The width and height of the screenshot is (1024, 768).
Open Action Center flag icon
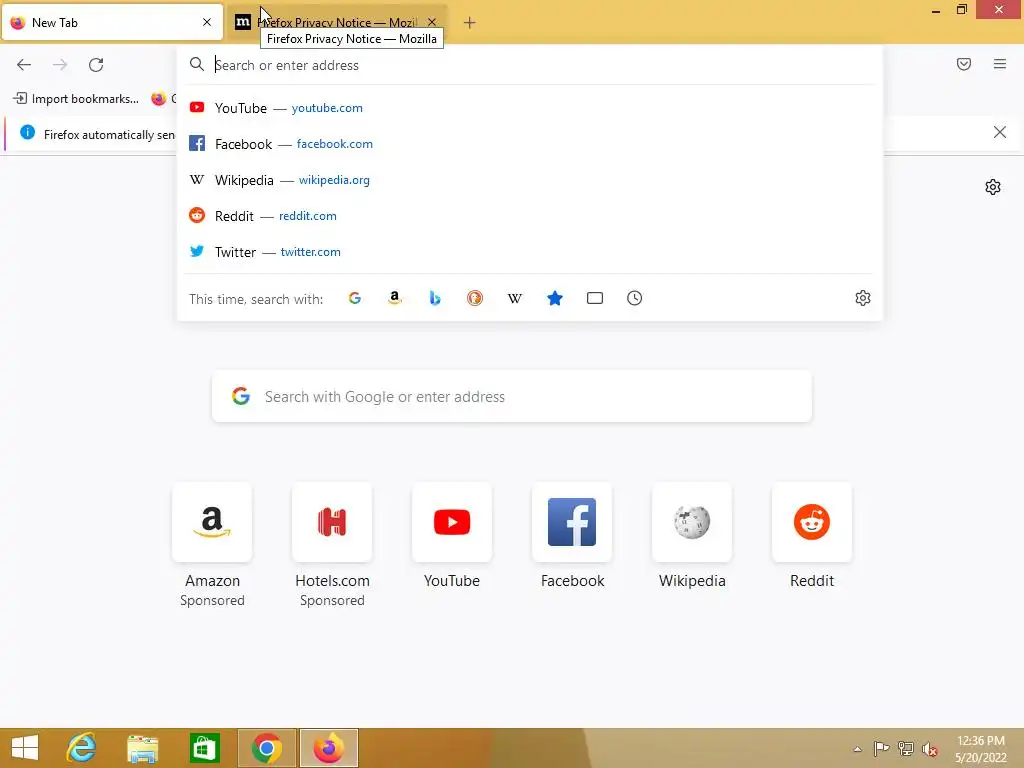[x=881, y=748]
